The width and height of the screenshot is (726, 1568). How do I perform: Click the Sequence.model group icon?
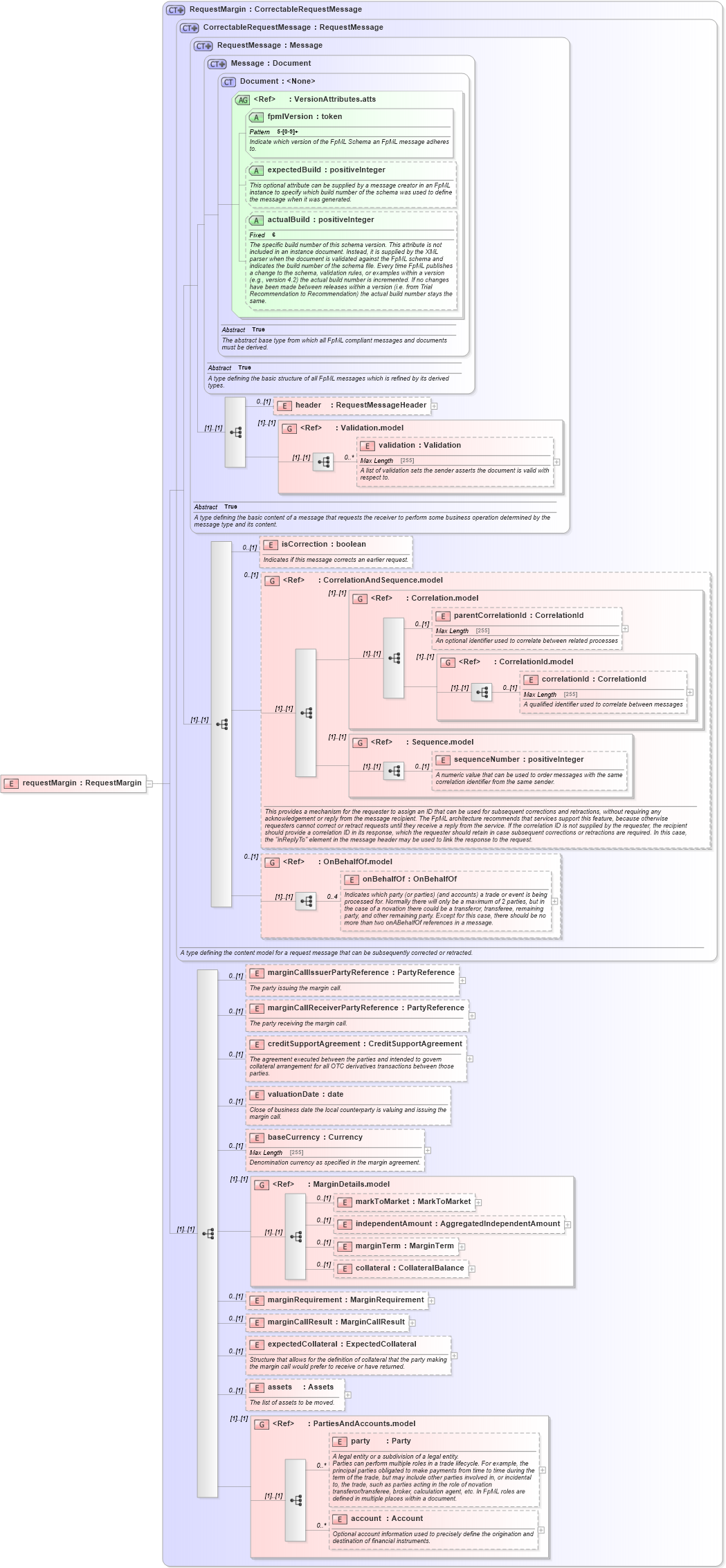(360, 742)
